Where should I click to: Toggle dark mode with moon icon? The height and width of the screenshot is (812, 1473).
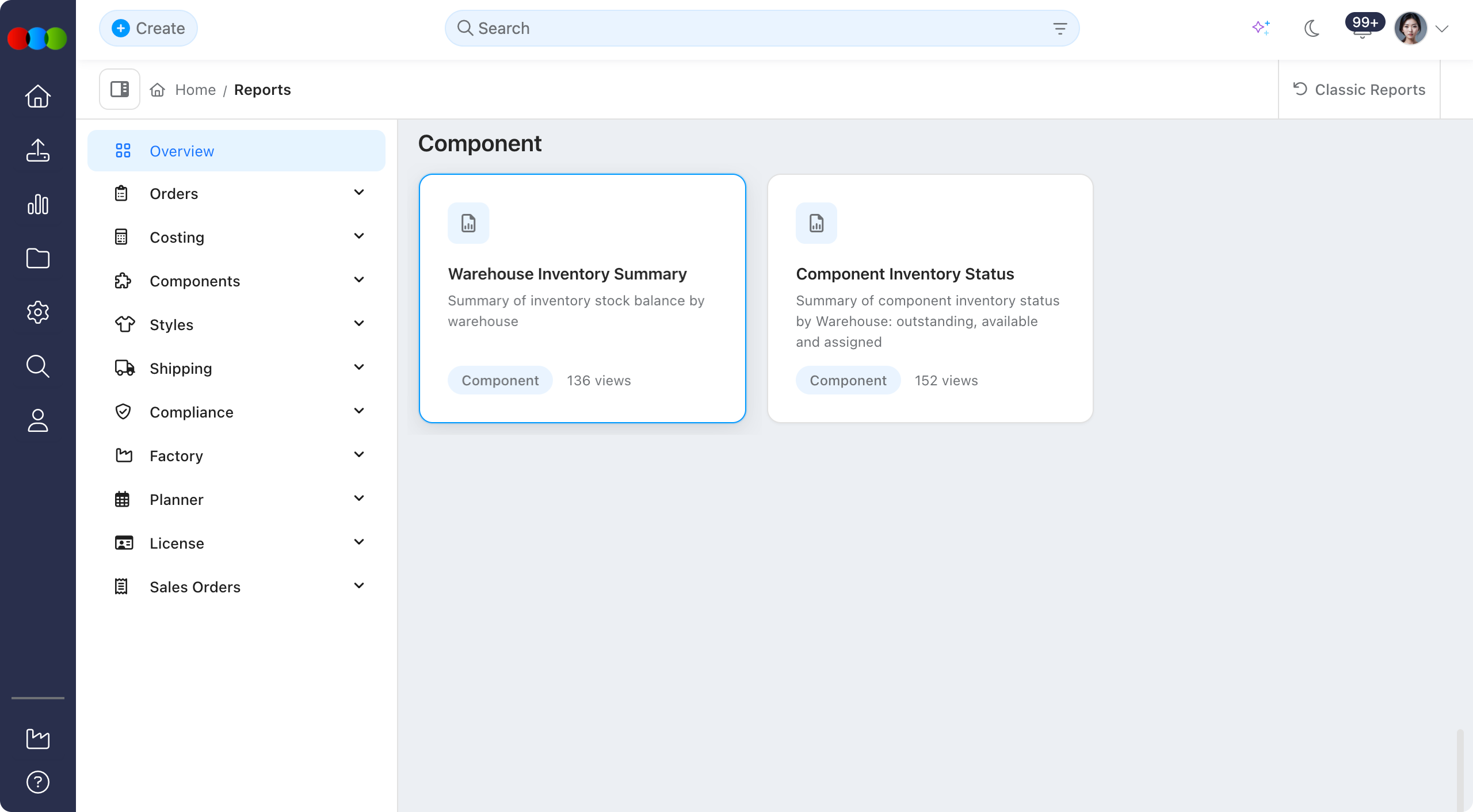(1312, 28)
